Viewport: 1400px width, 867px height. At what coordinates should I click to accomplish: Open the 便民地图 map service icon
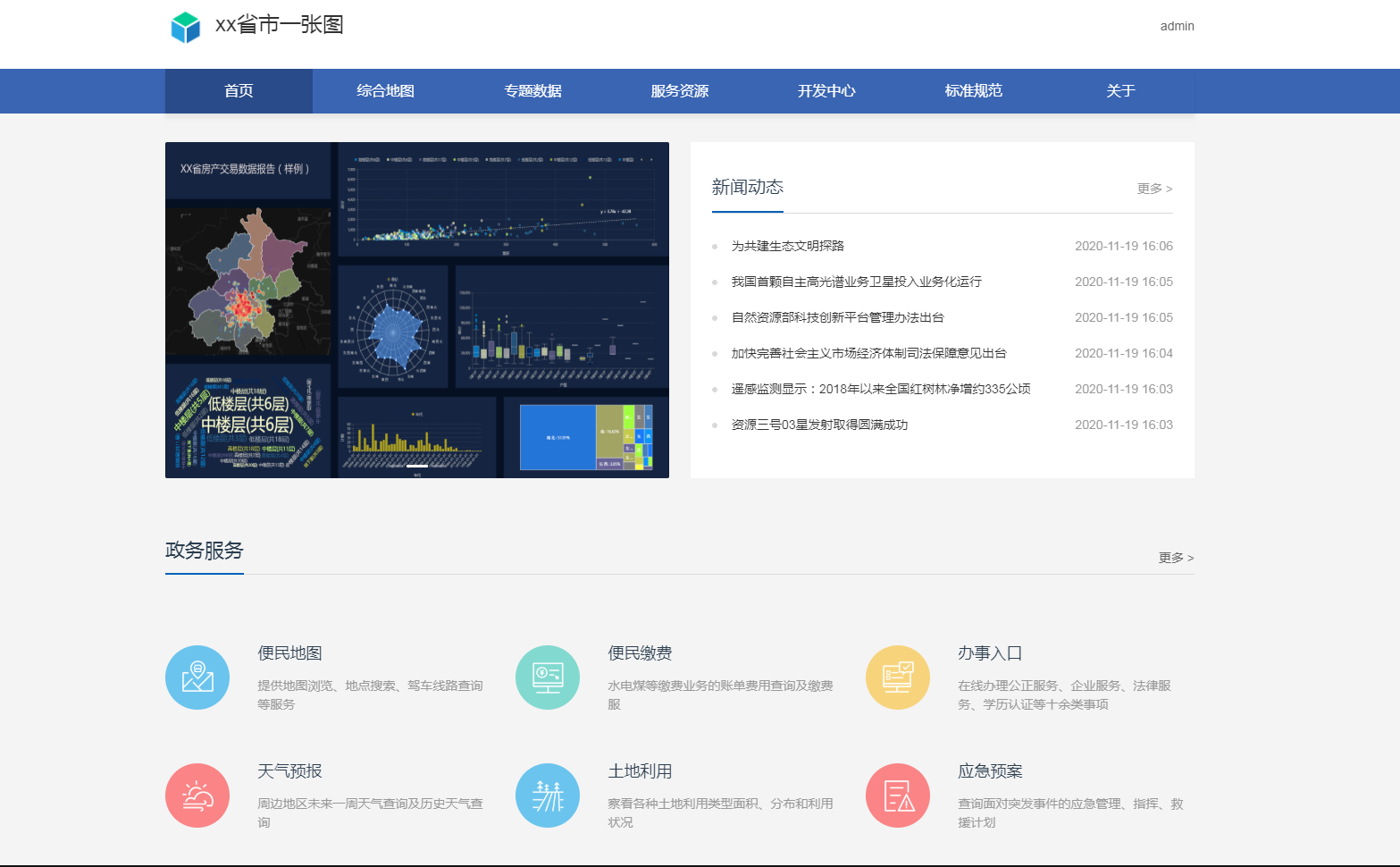197,677
